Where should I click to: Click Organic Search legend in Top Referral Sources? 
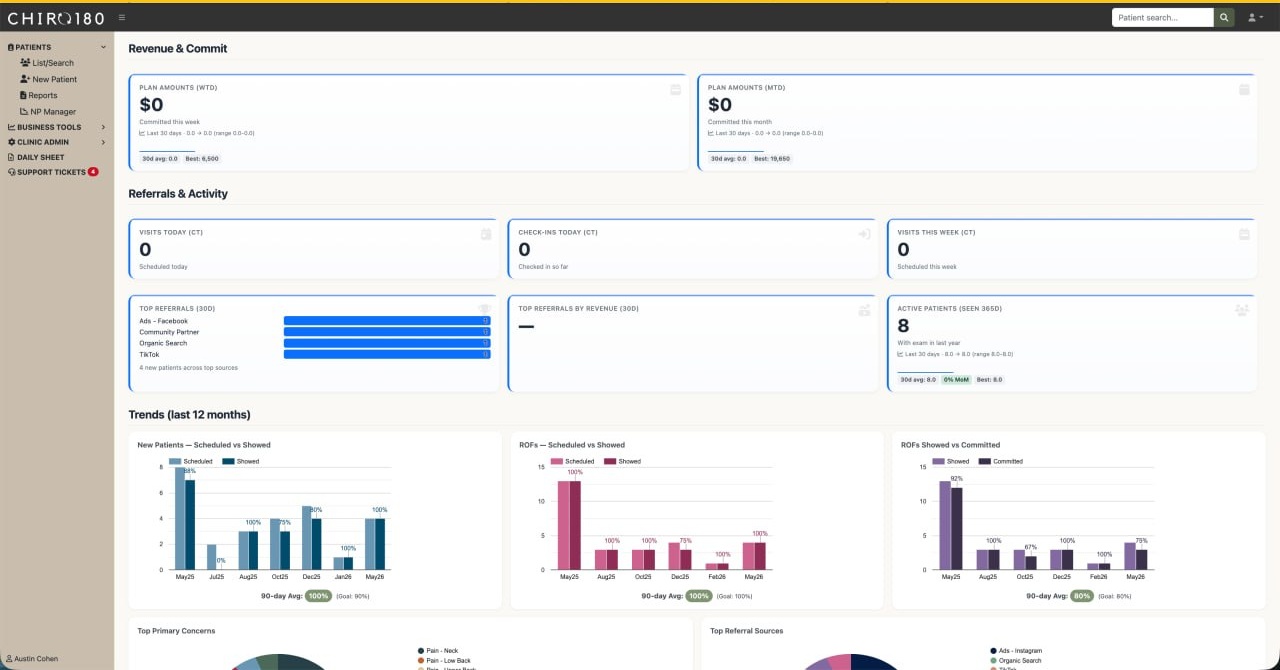(1015, 660)
